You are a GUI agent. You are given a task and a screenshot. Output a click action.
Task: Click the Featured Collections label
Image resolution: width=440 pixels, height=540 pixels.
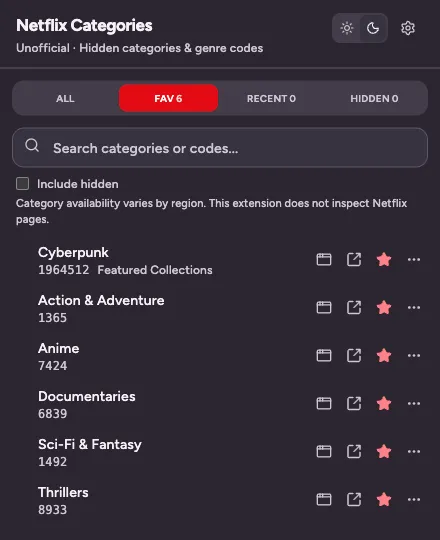[x=155, y=270]
